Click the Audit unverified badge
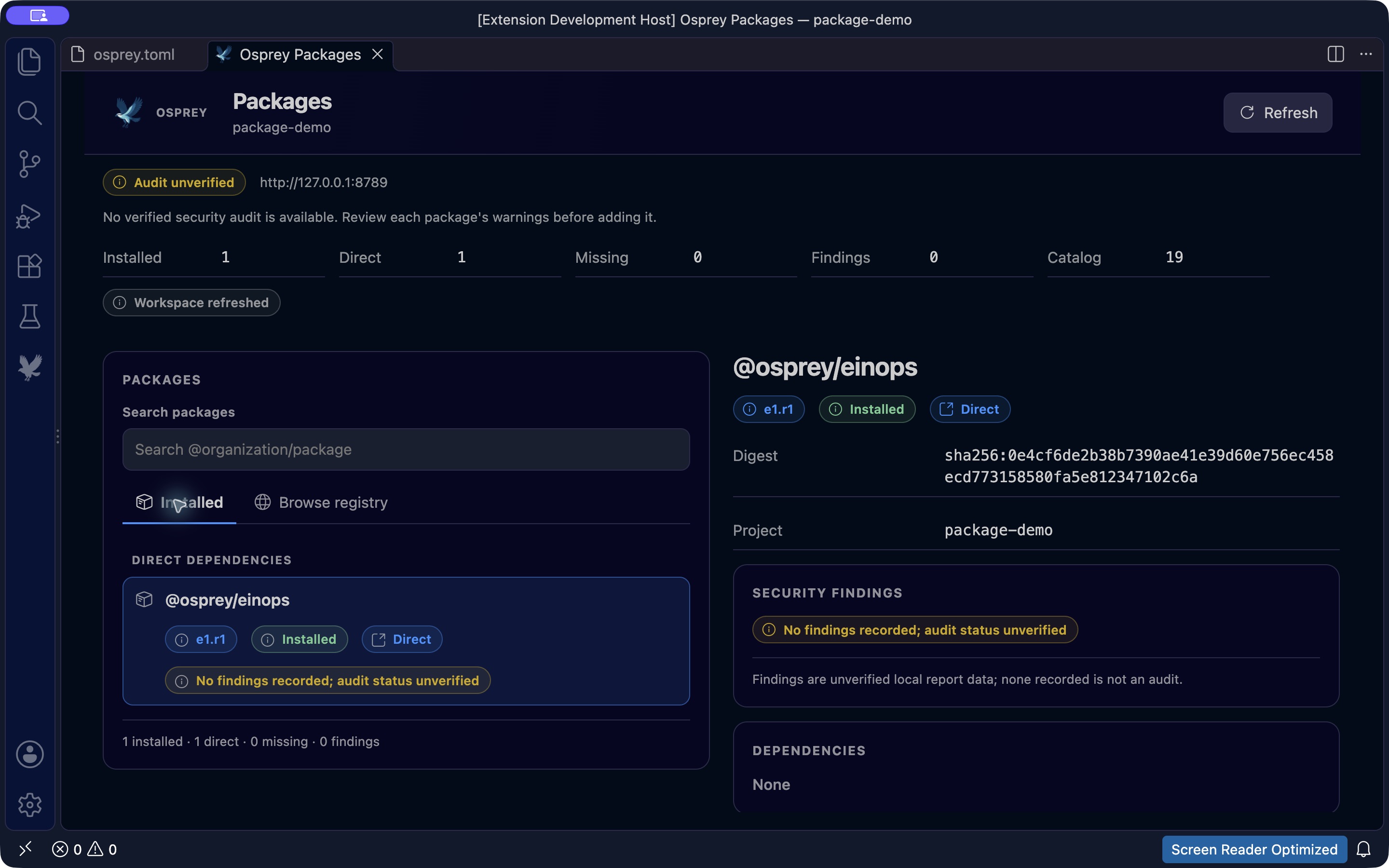1389x868 pixels. tap(174, 183)
